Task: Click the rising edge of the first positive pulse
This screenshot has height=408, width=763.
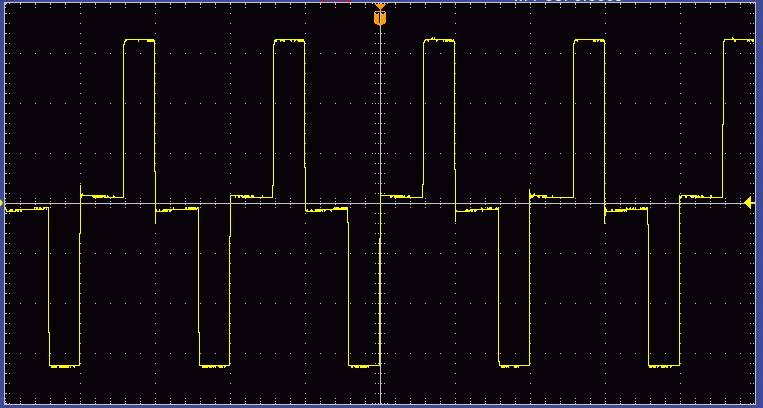Action: tap(124, 118)
